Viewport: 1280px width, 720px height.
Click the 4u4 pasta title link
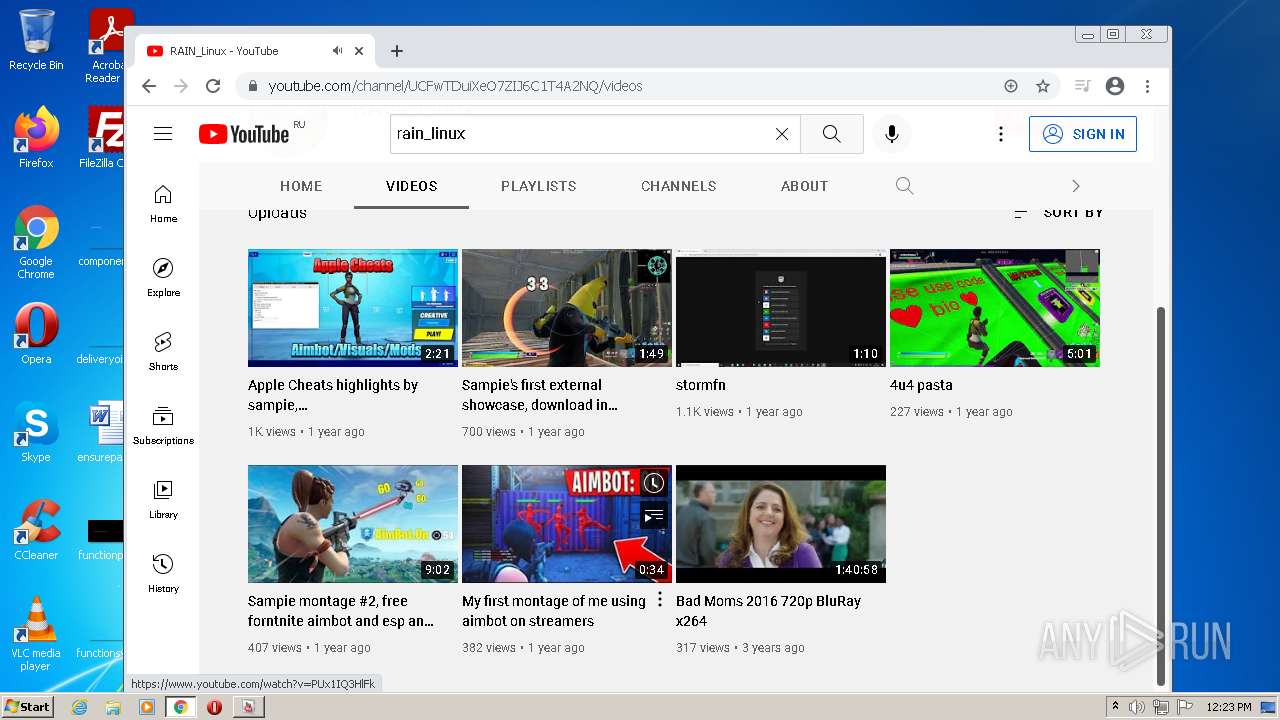click(x=921, y=385)
